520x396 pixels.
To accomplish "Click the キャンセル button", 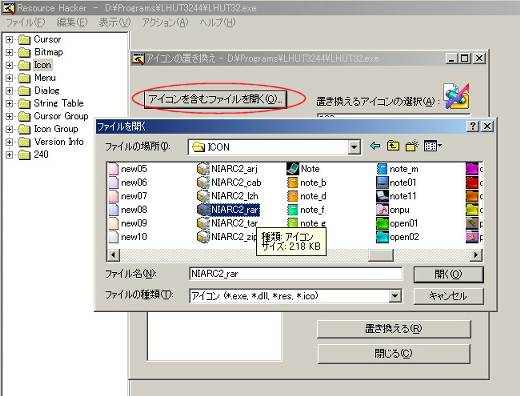I will click(448, 296).
